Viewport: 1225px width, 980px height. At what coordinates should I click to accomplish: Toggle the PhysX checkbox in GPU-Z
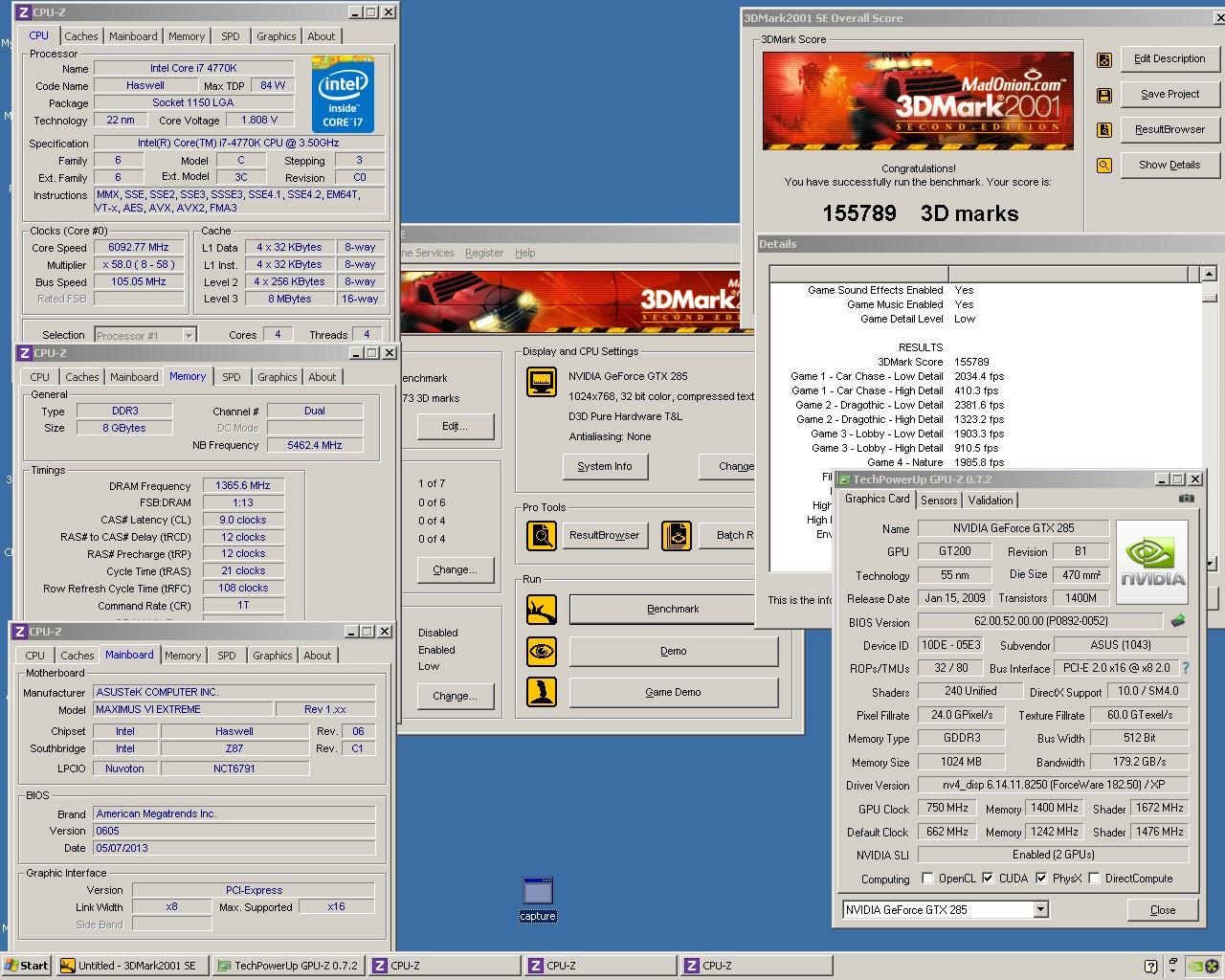pos(1041,879)
